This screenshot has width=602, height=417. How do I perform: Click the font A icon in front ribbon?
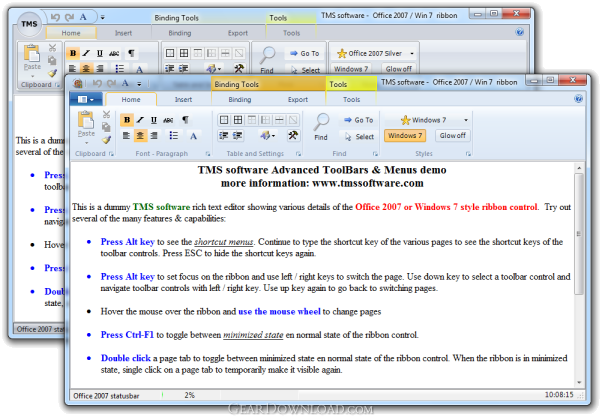(193, 136)
